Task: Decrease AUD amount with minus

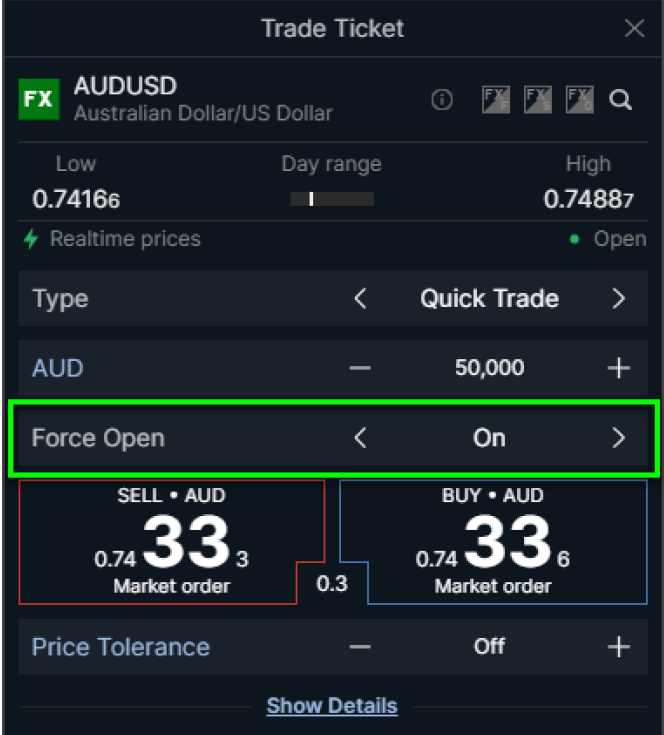Action: 360,368
